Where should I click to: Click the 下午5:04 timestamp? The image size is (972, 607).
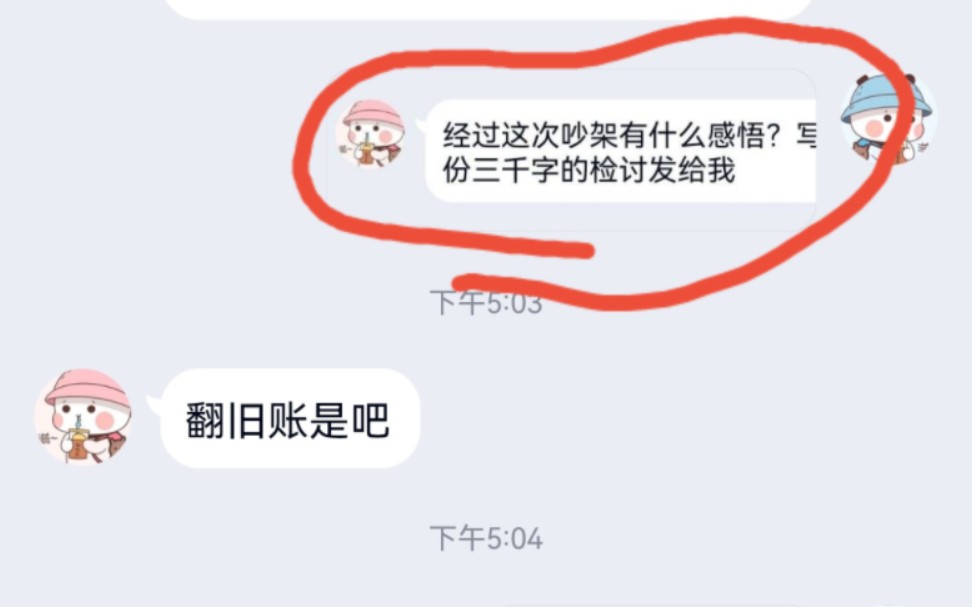pyautogui.click(x=486, y=538)
